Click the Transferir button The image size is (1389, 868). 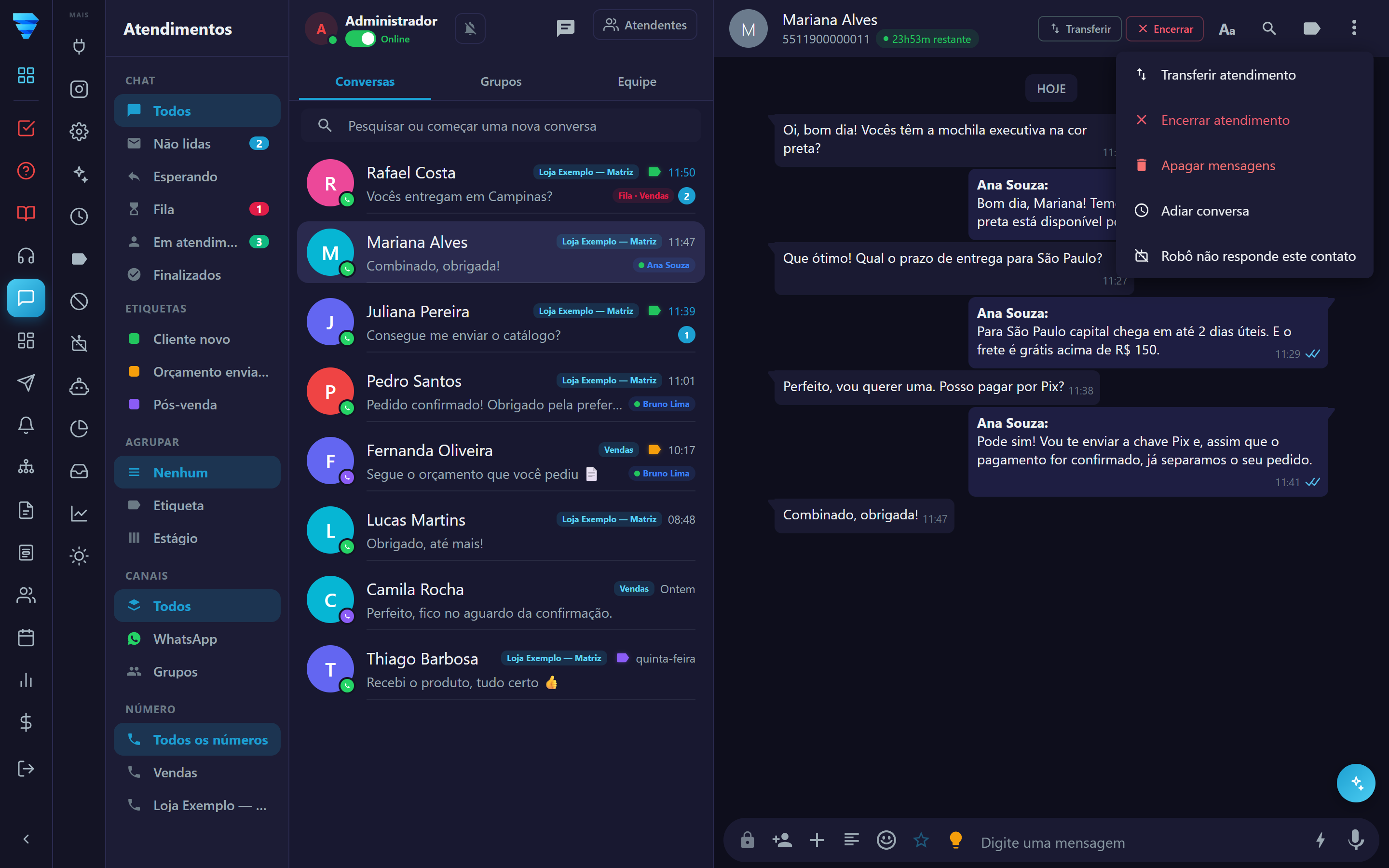coord(1080,29)
